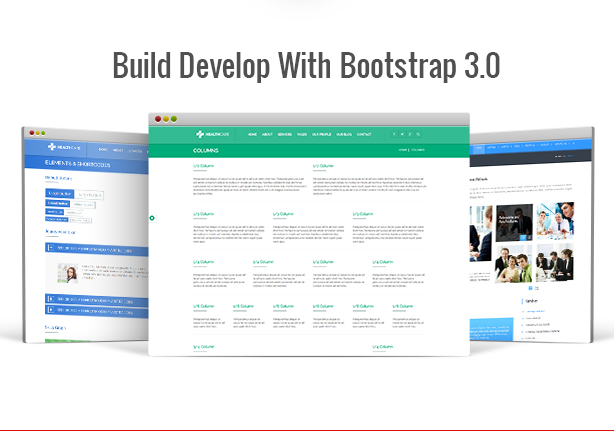Click the HealthCare logo in green header
The width and height of the screenshot is (614, 431).
pyautogui.click(x=213, y=133)
